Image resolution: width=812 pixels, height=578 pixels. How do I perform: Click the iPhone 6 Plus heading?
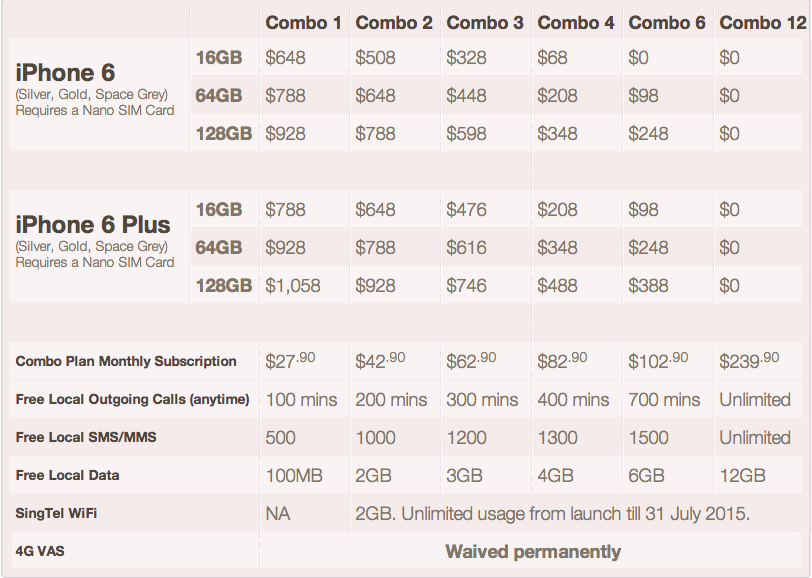(93, 225)
